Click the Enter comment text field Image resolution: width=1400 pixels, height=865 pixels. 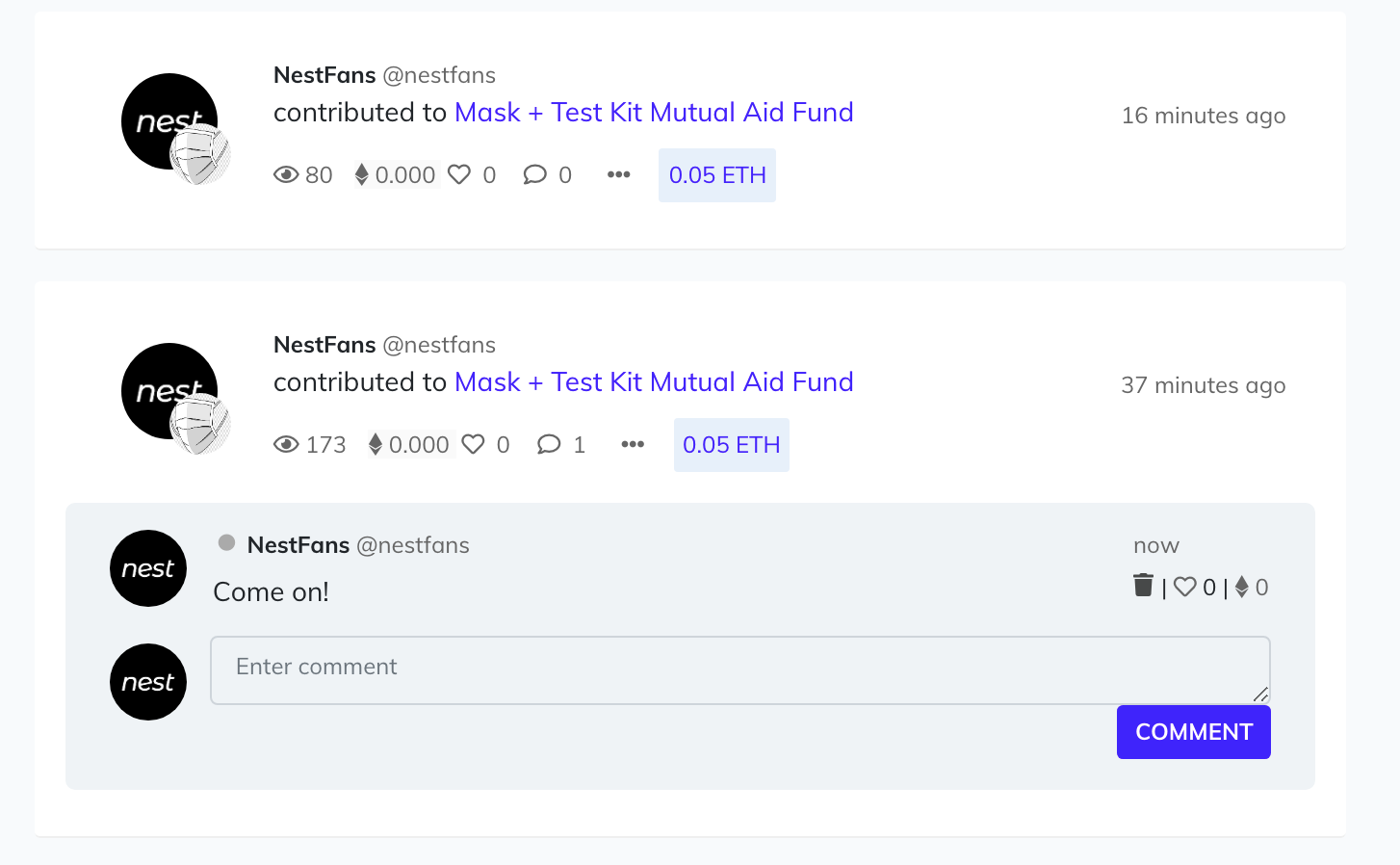740,670
